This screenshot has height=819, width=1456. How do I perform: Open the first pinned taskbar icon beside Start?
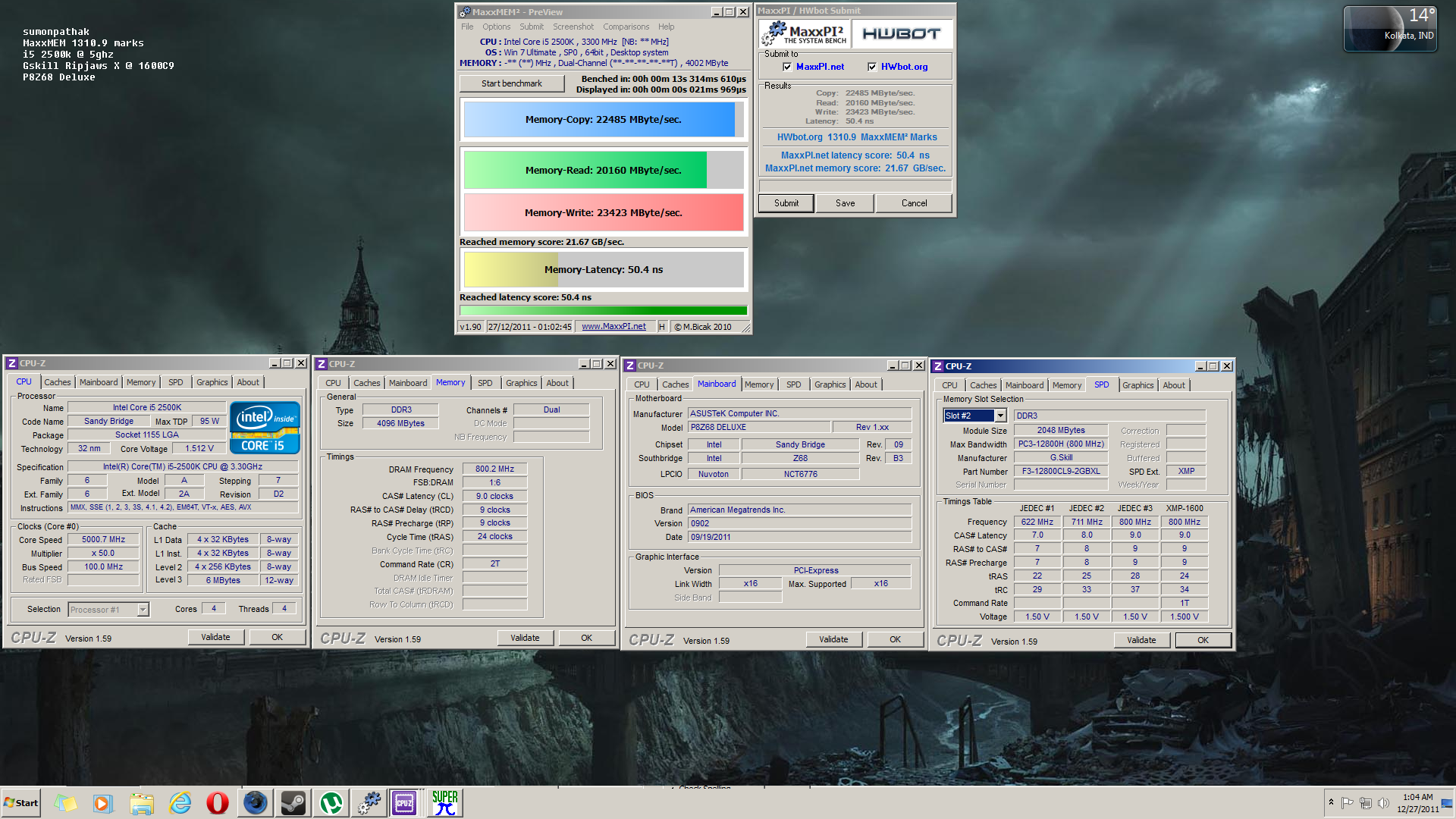coord(65,803)
